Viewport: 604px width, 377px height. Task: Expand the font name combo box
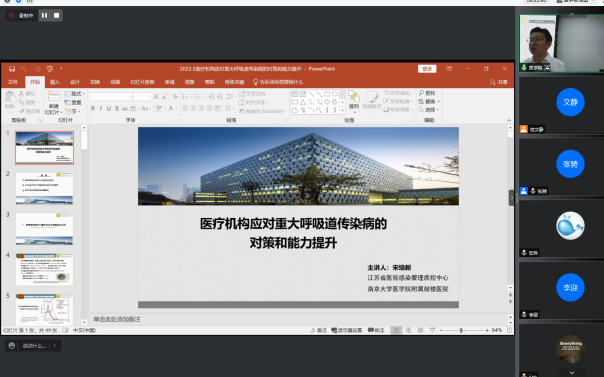click(x=131, y=97)
